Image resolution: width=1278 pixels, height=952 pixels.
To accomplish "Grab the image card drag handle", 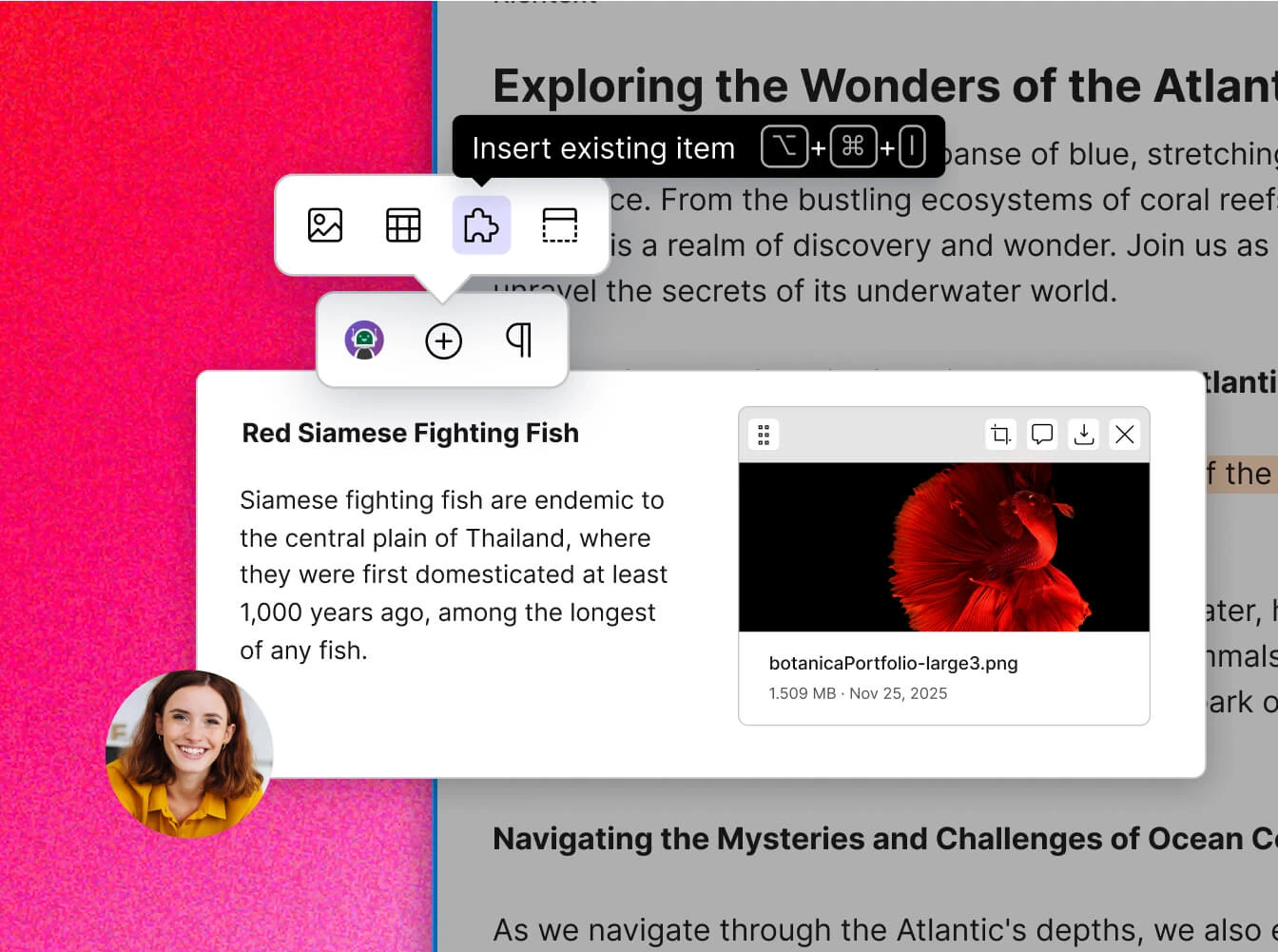I will 764,435.
